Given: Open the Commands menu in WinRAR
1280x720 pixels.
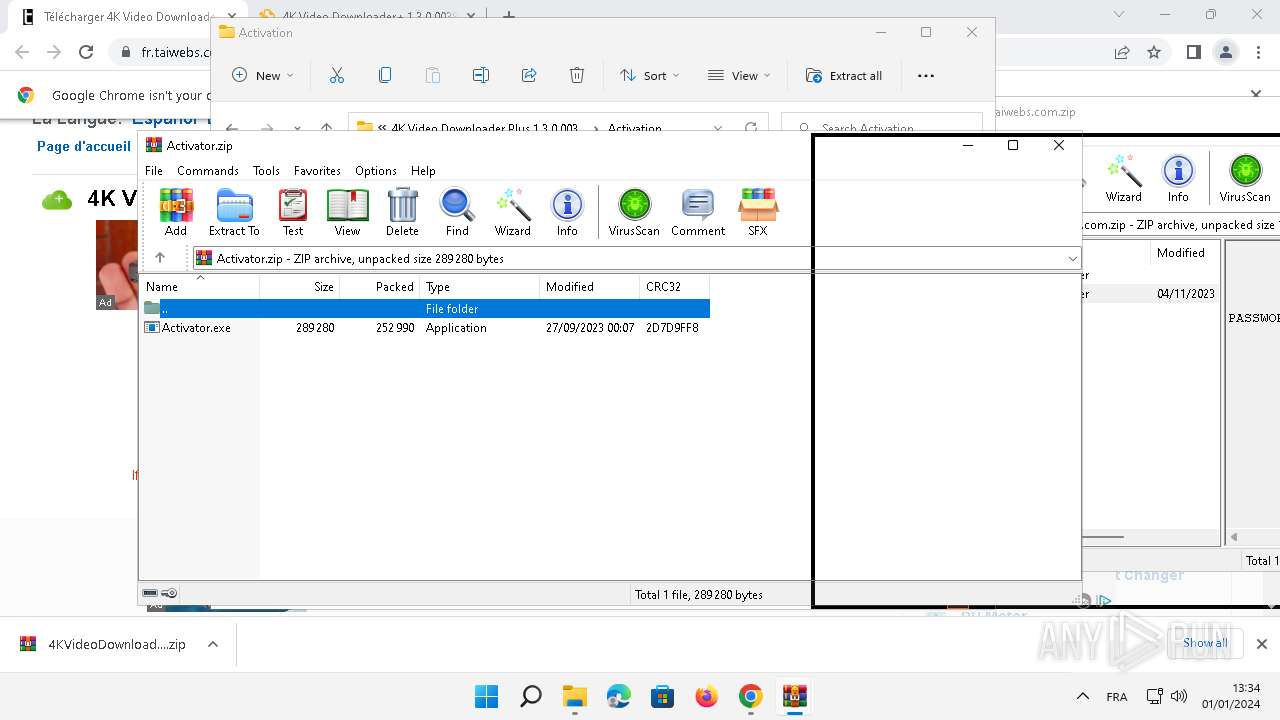Looking at the screenshot, I should point(208,170).
